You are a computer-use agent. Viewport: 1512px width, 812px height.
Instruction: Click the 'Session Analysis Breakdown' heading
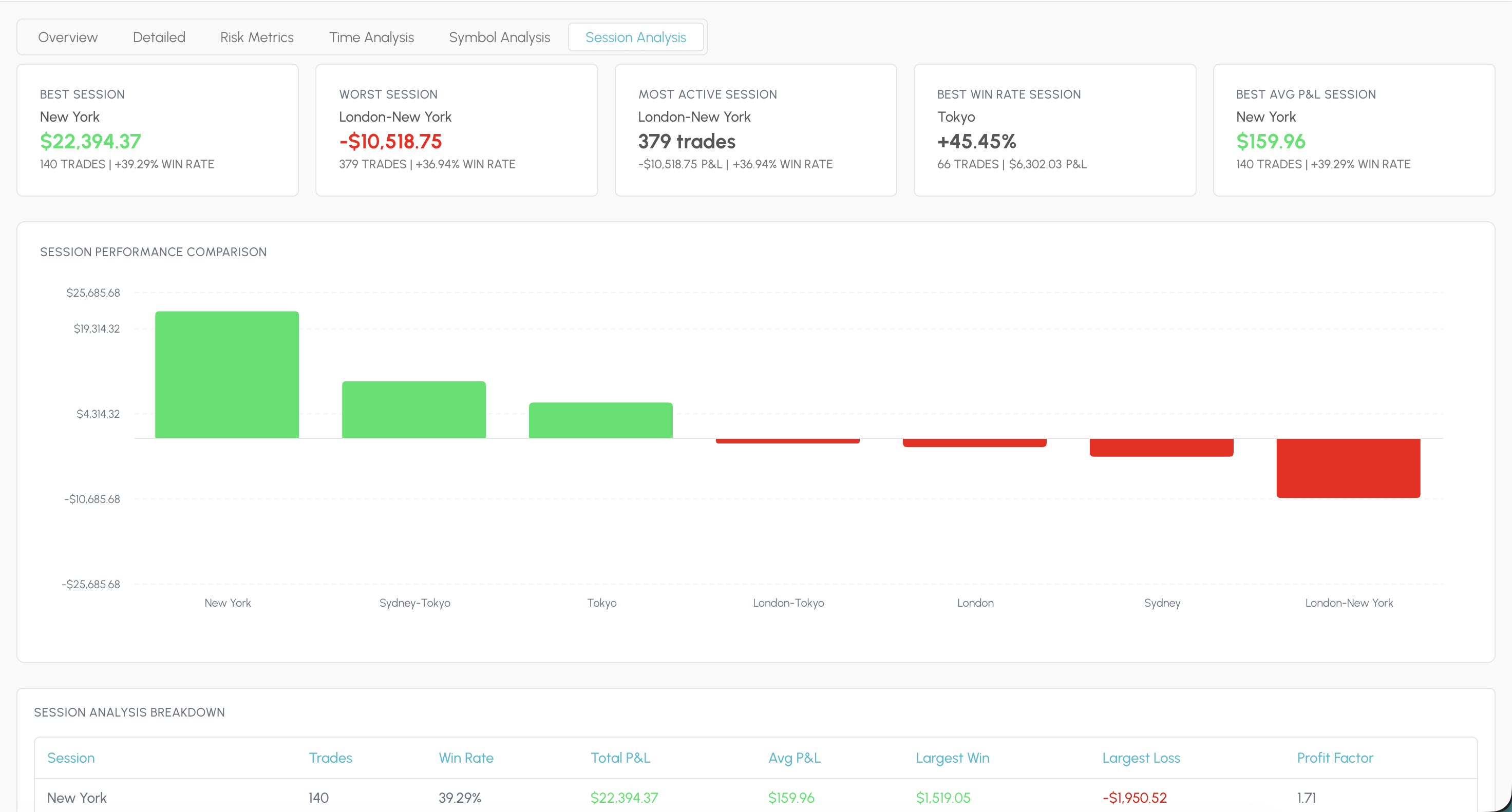point(129,712)
